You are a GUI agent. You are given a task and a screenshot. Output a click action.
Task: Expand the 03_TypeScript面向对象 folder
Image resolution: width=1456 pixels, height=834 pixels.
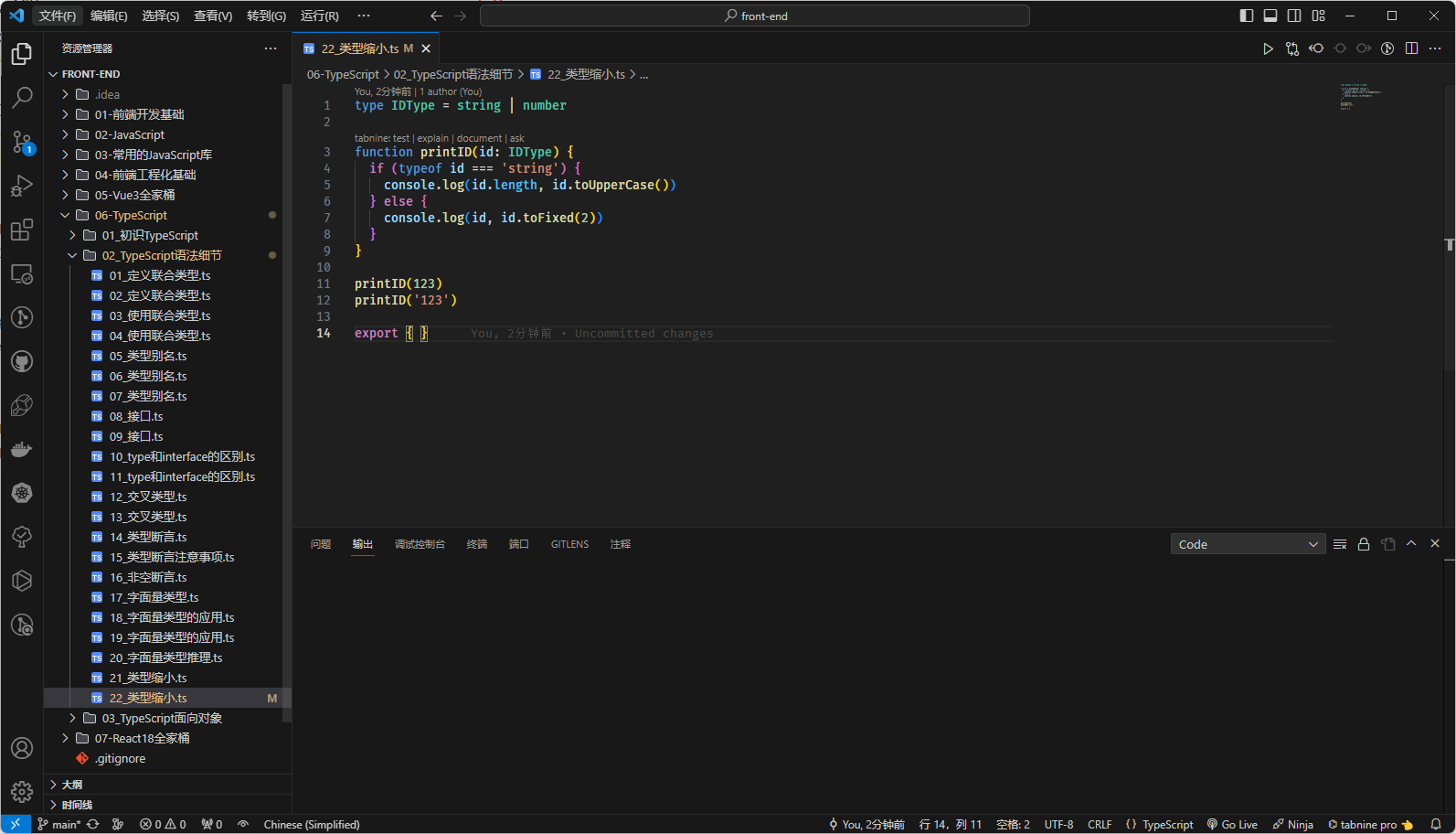[162, 718]
